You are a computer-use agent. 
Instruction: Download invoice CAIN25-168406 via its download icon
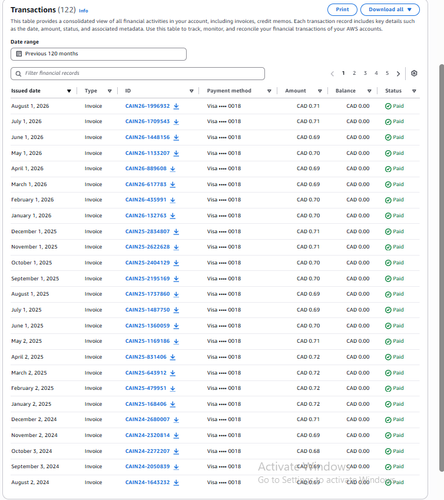pos(173,404)
